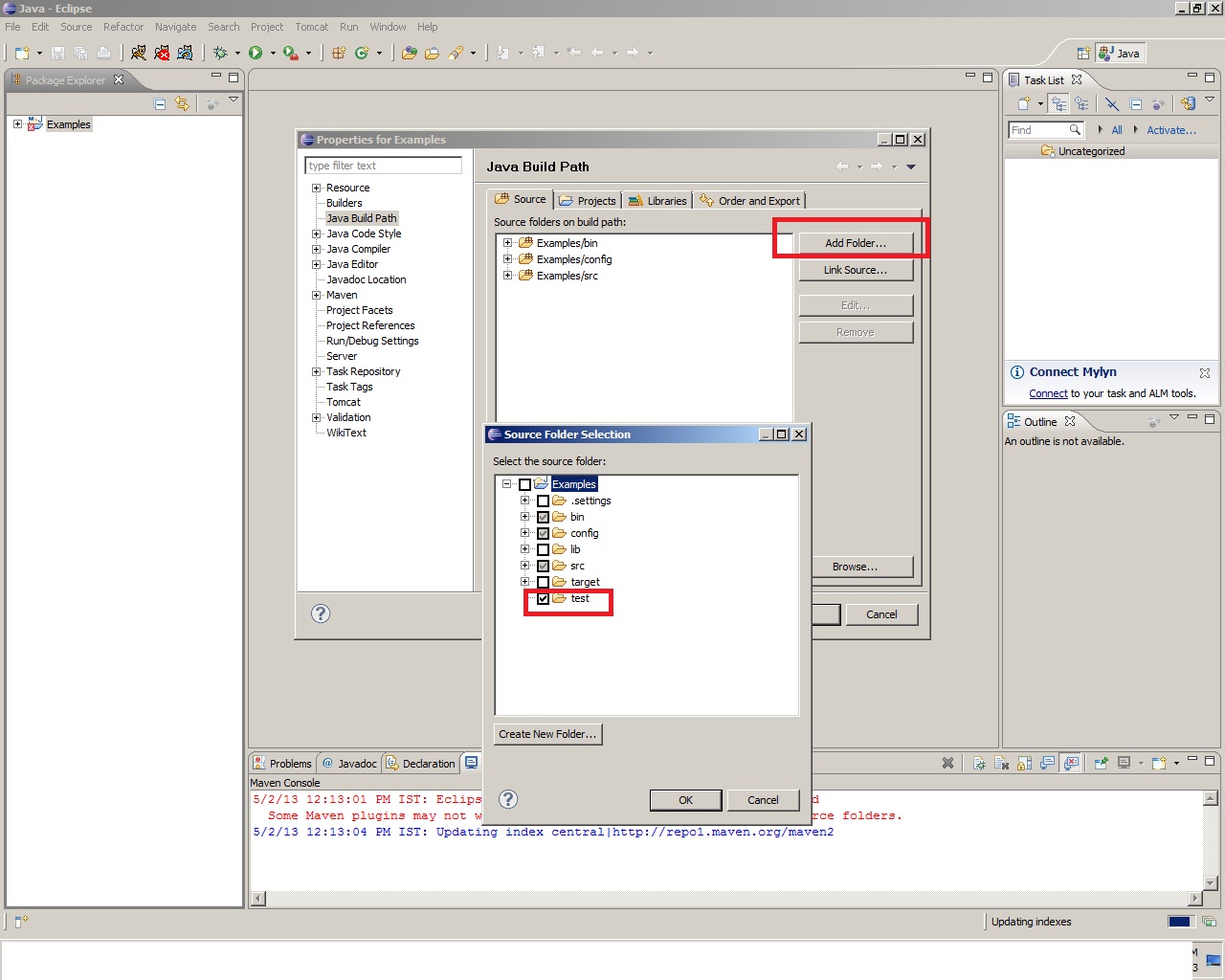Click the Run green play toolbar icon
1225x980 pixels.
pos(256,53)
